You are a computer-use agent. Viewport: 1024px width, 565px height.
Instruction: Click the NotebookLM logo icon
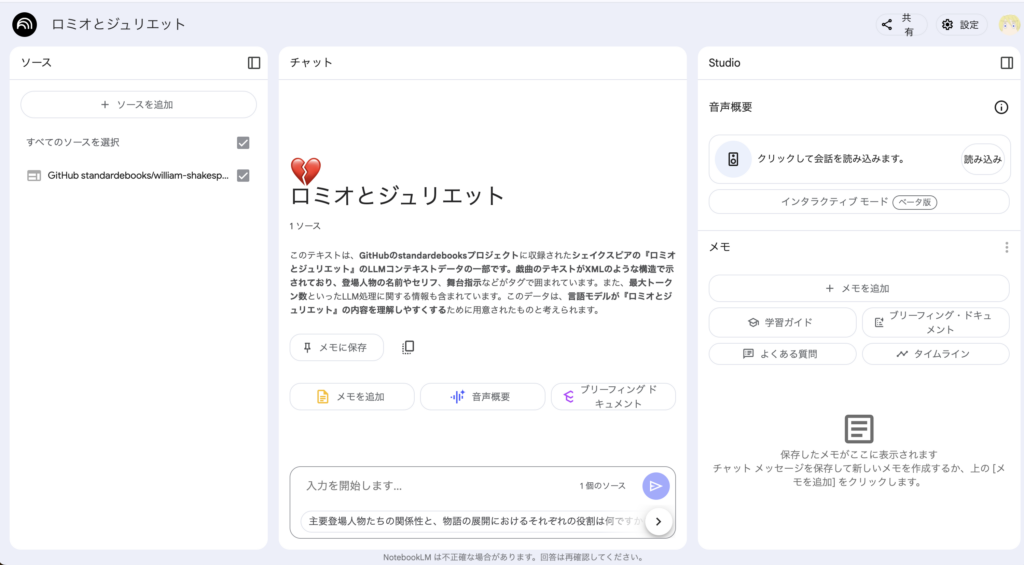point(25,25)
